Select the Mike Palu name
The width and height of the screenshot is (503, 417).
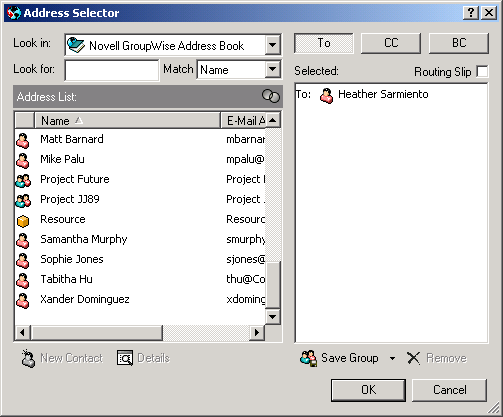point(62,159)
